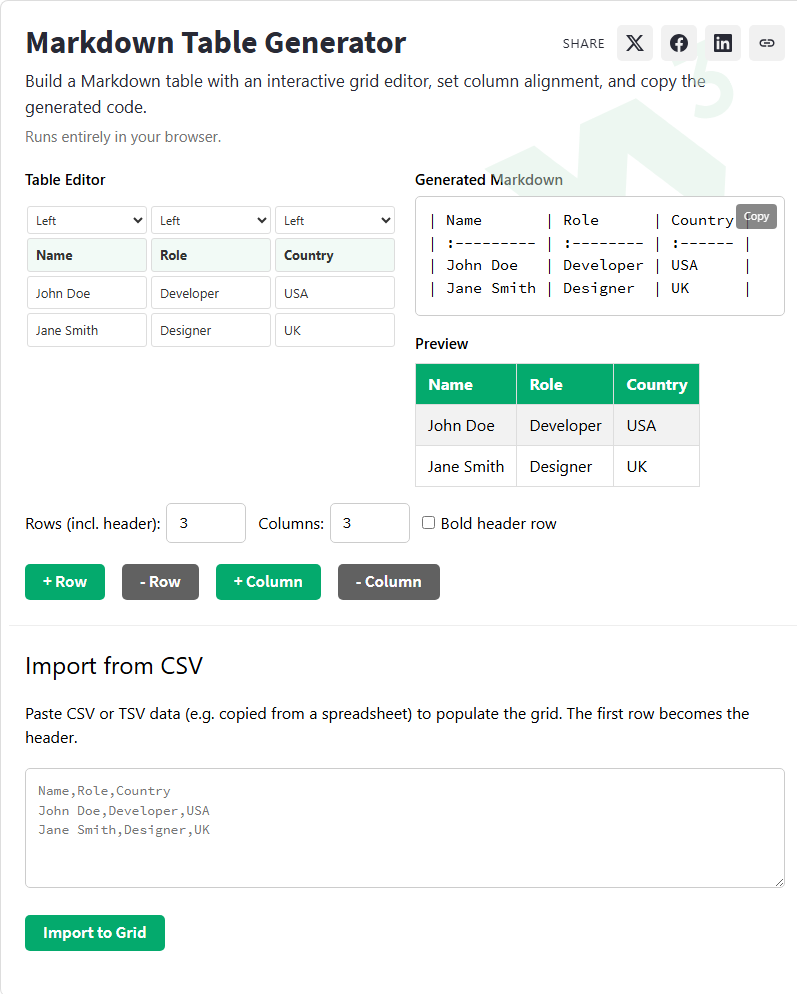797x994 pixels.
Task: Edit the UK cell in editor
Action: point(335,330)
